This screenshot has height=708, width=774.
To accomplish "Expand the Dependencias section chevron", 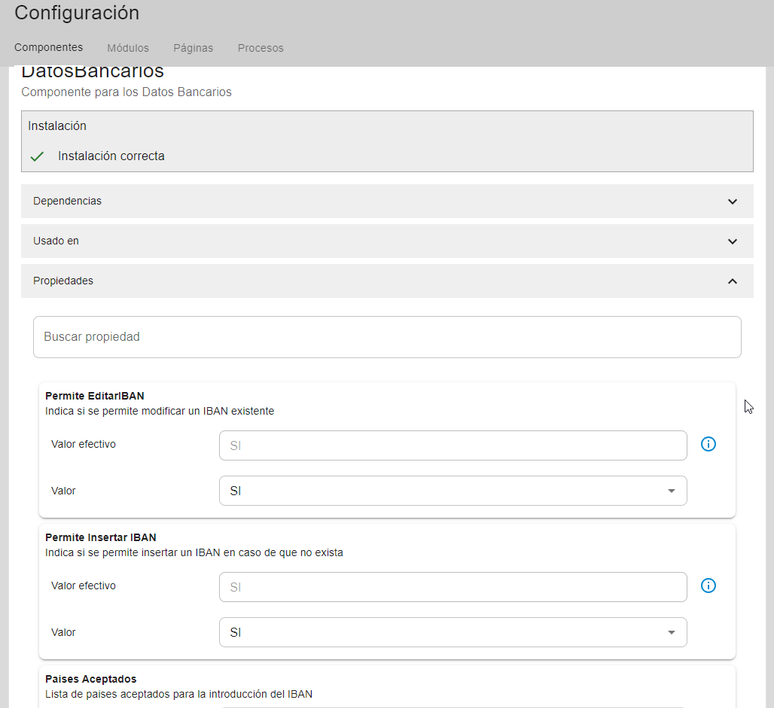I will point(733,201).
